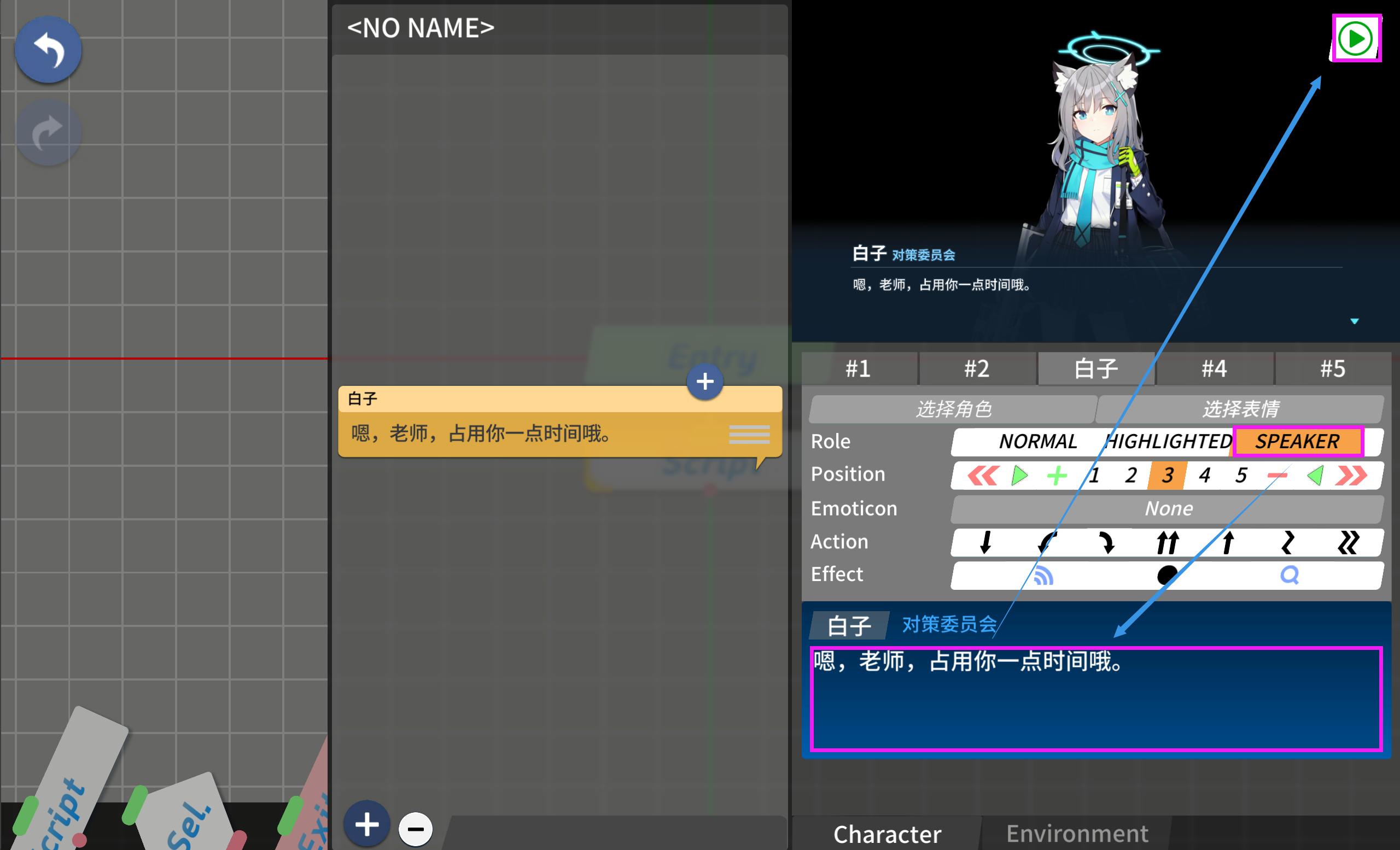Image resolution: width=1400 pixels, height=850 pixels.
Task: Switch to the Environment tab
Action: click(x=1077, y=834)
